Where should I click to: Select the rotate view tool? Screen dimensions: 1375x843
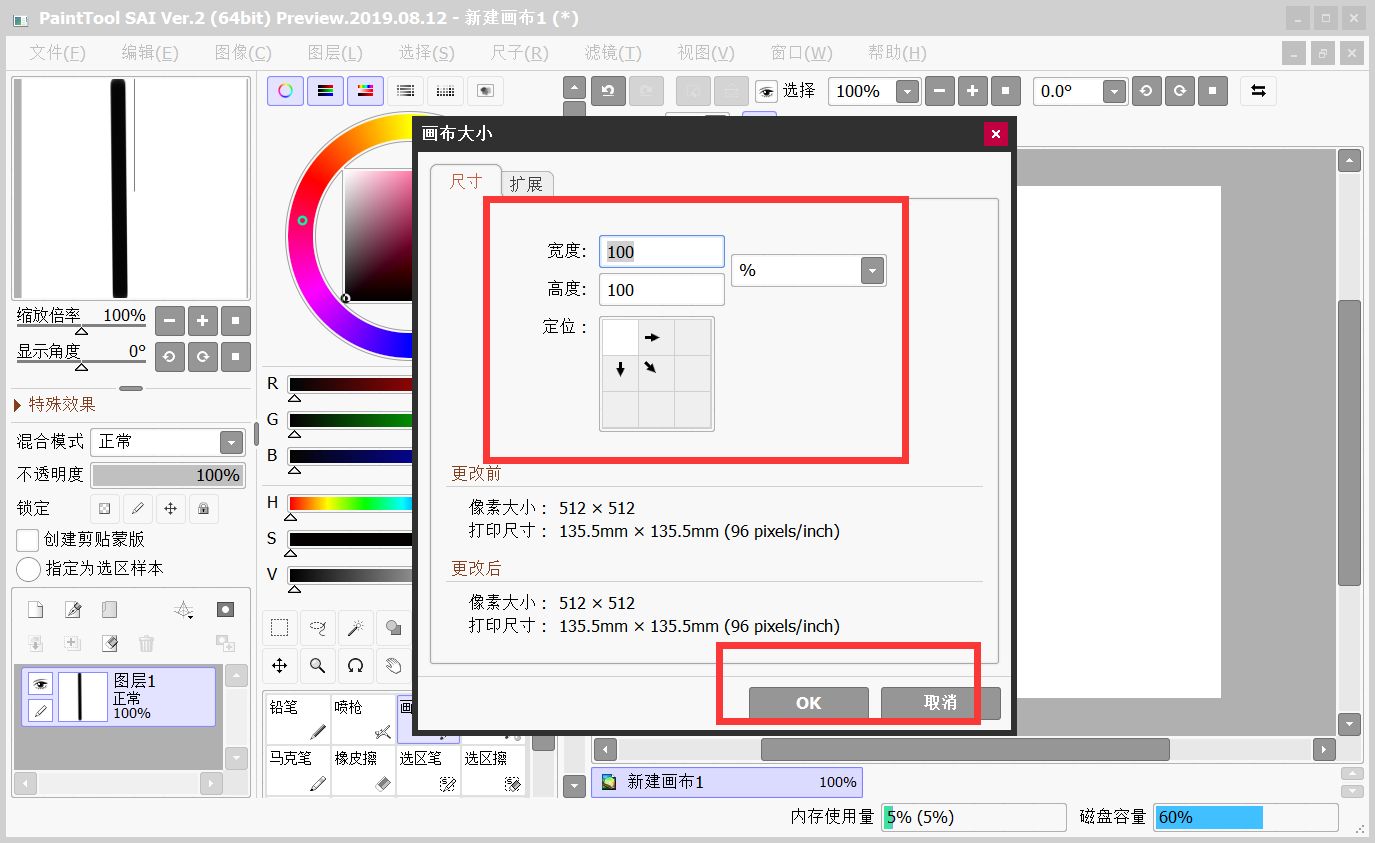pos(355,665)
